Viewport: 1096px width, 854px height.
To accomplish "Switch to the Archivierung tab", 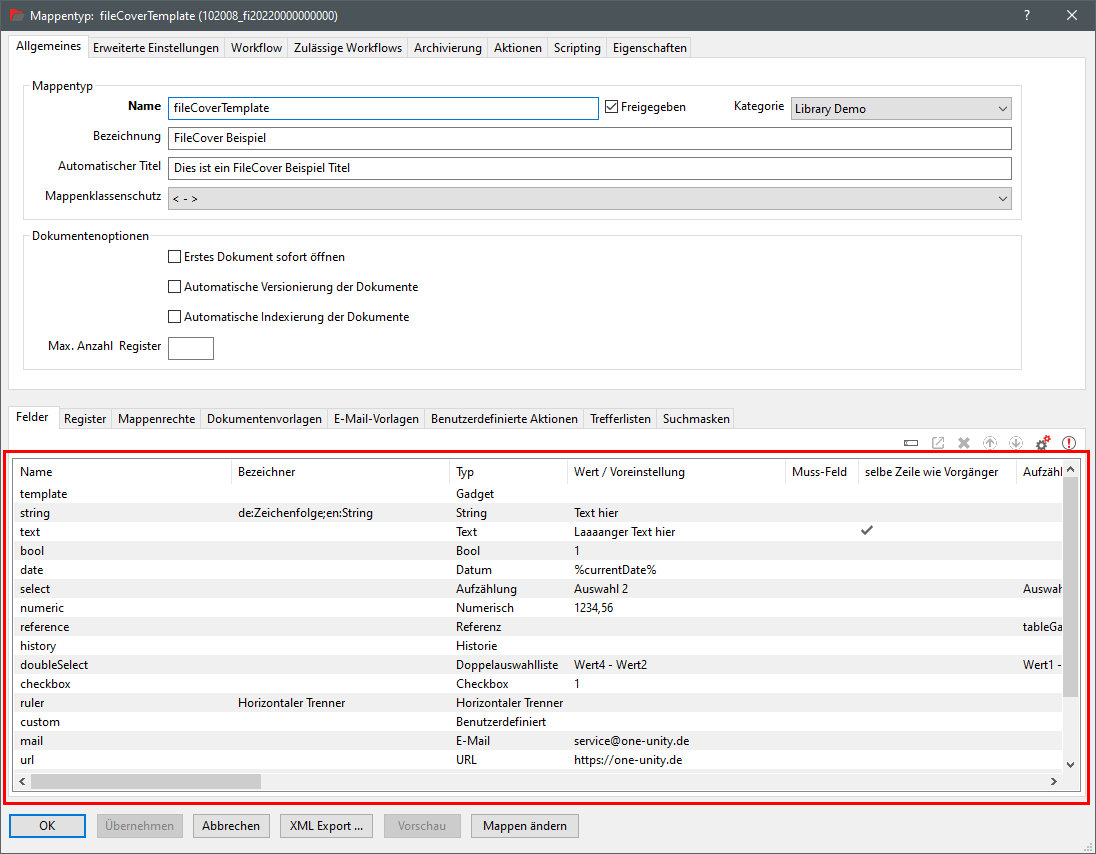I will (x=448, y=48).
